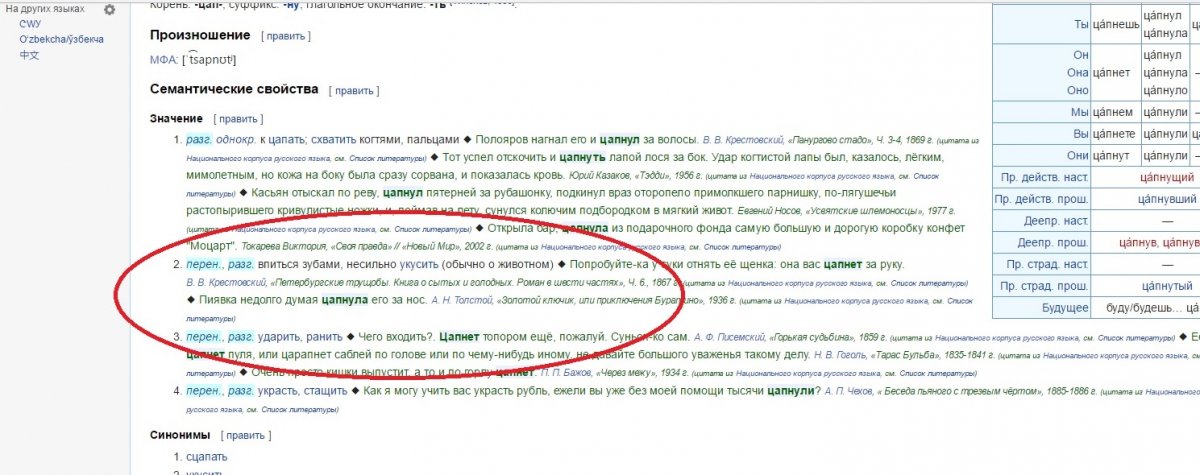1200x475 pixels.
Task: Click the 'ца́пнем' table cell
Action: point(1115,112)
